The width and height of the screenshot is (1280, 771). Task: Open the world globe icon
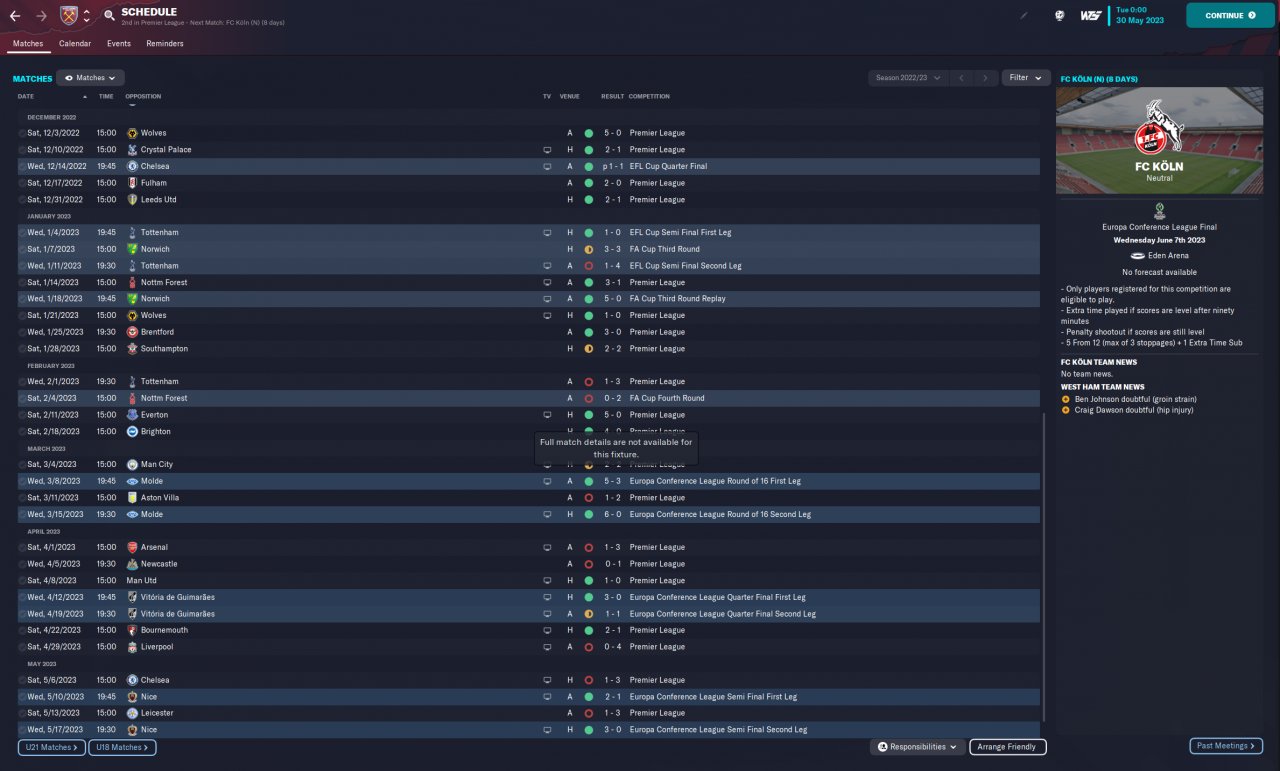point(1059,16)
